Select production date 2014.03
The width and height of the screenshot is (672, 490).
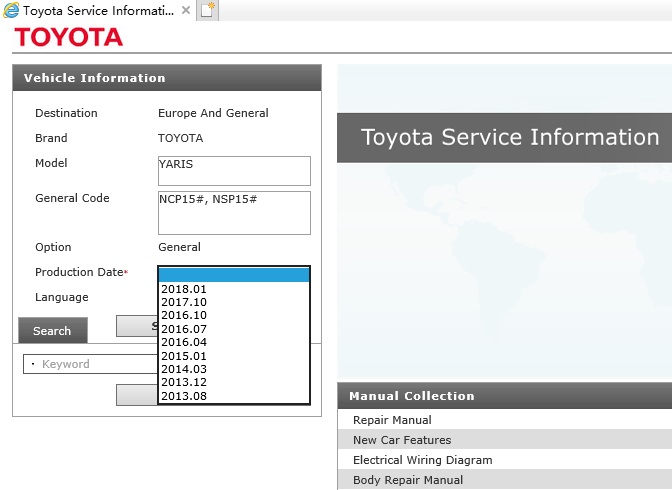coord(234,369)
